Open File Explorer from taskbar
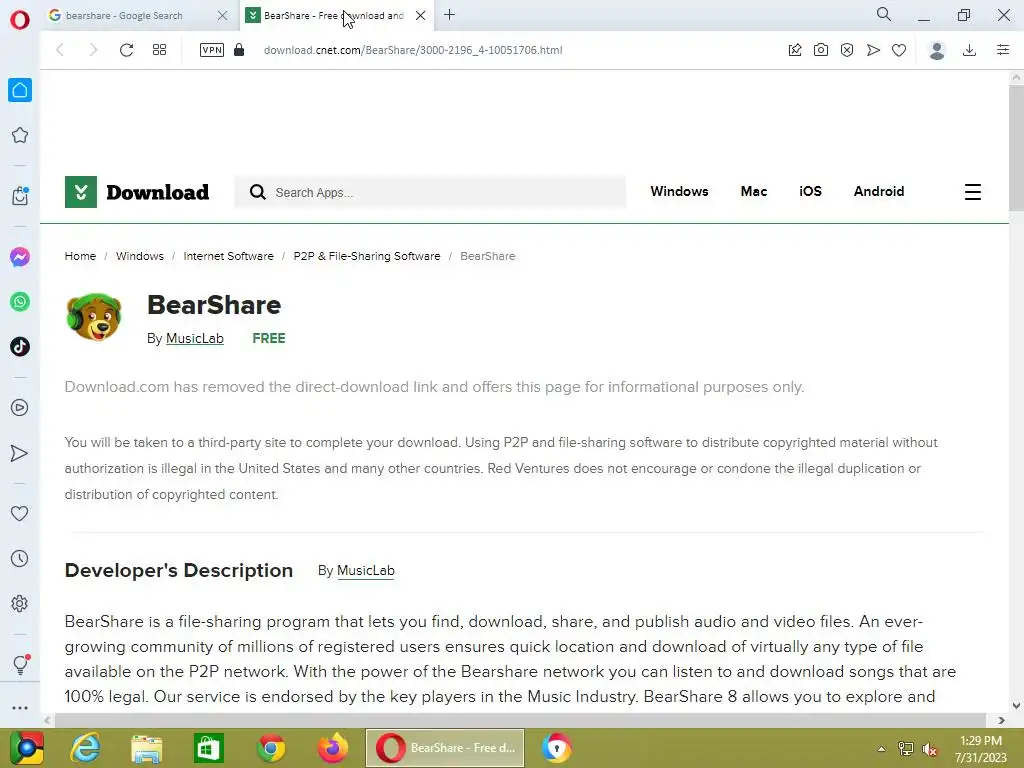 pyautogui.click(x=146, y=748)
